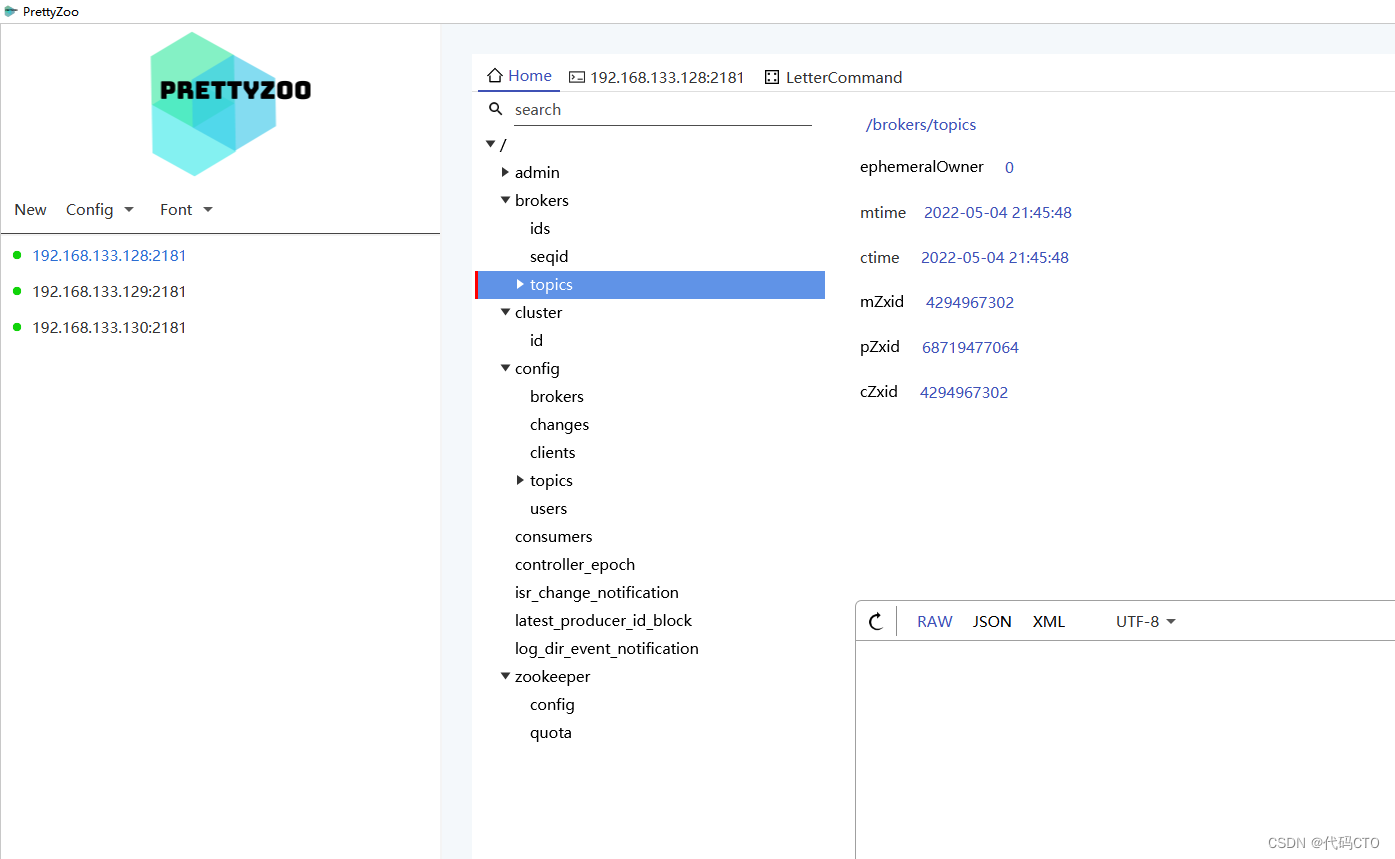This screenshot has width=1395, height=859.
Task: Select the log_dir_event_notification node
Action: pyautogui.click(x=607, y=648)
